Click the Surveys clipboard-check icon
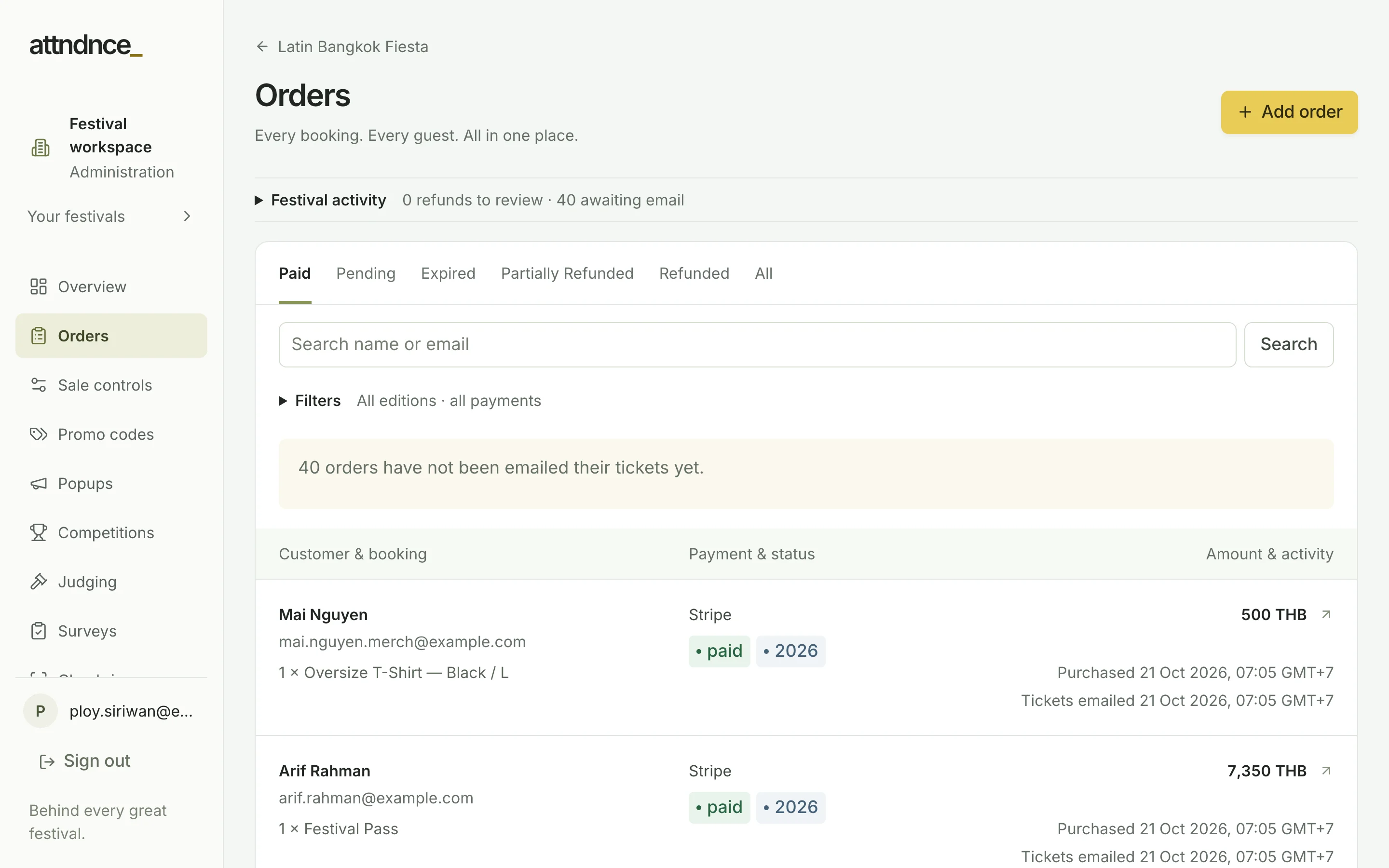Image resolution: width=1389 pixels, height=868 pixels. [39, 632]
